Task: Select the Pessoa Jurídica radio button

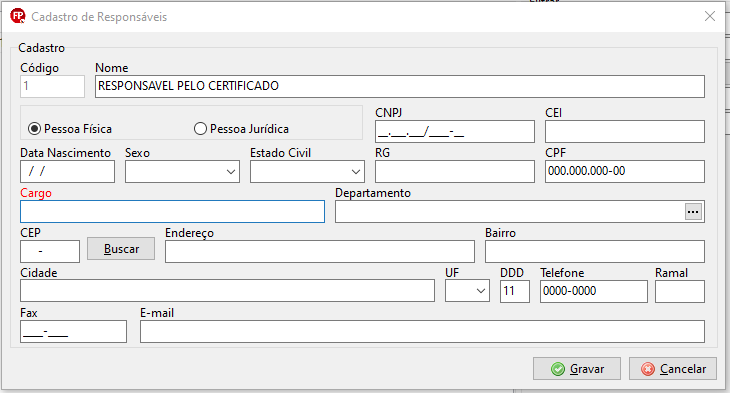Action: [200, 129]
